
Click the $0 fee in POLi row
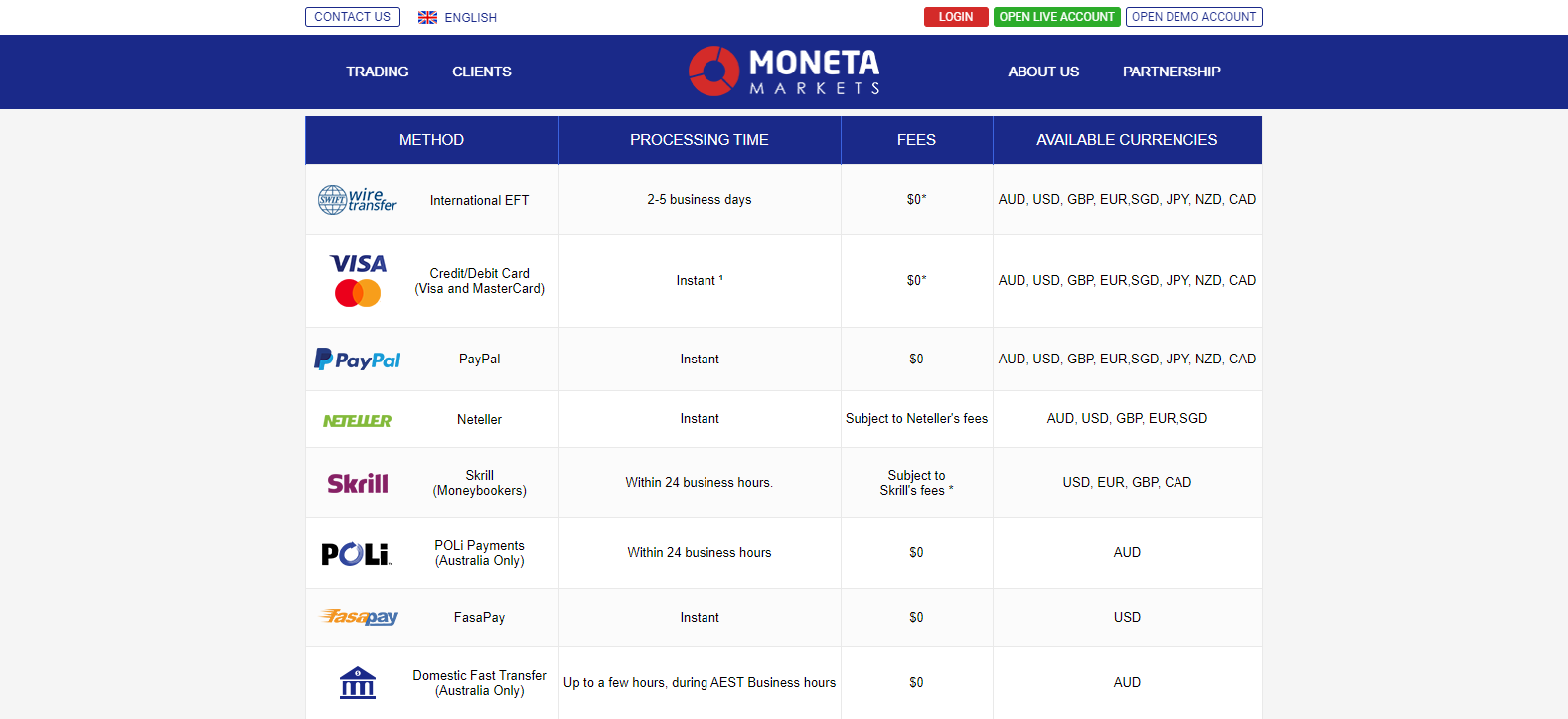point(916,553)
